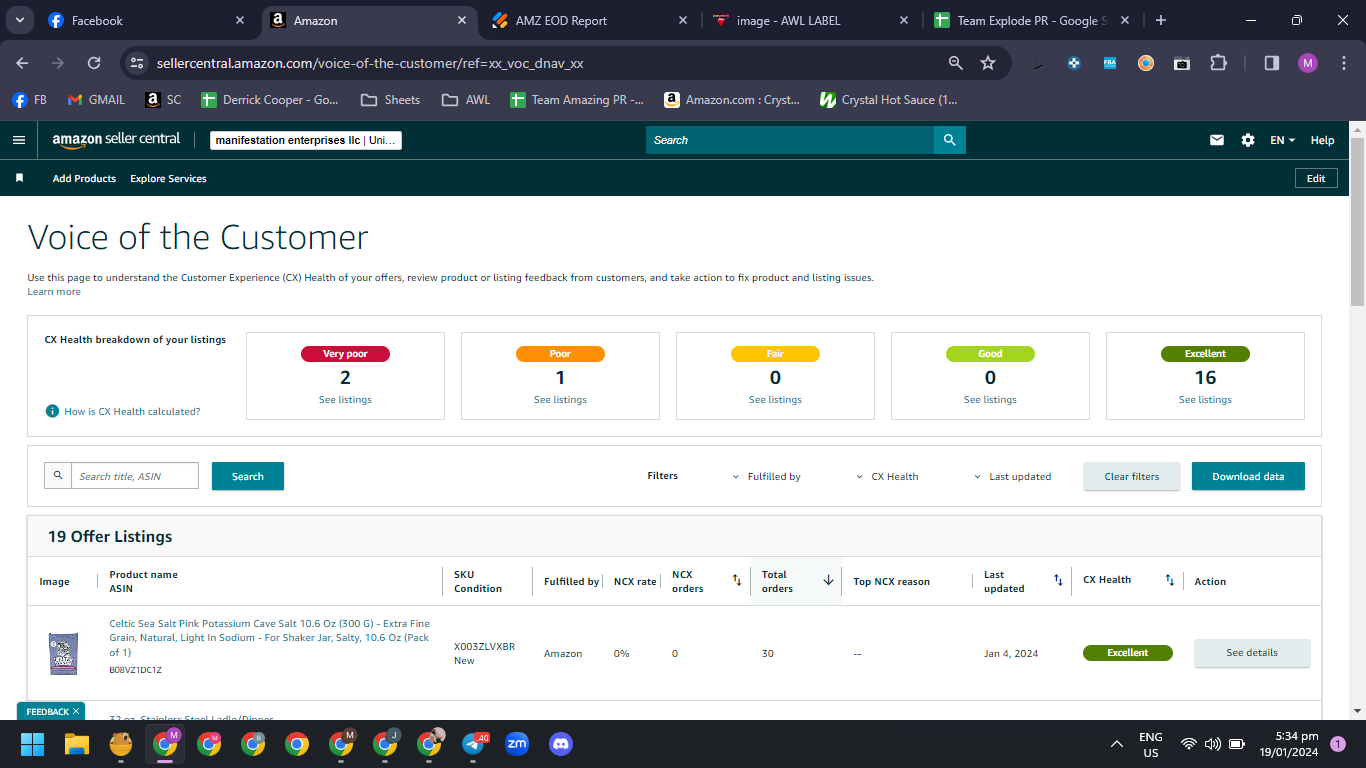Image resolution: width=1366 pixels, height=768 pixels.
Task: Open Help in Seller Central header
Action: (x=1322, y=140)
